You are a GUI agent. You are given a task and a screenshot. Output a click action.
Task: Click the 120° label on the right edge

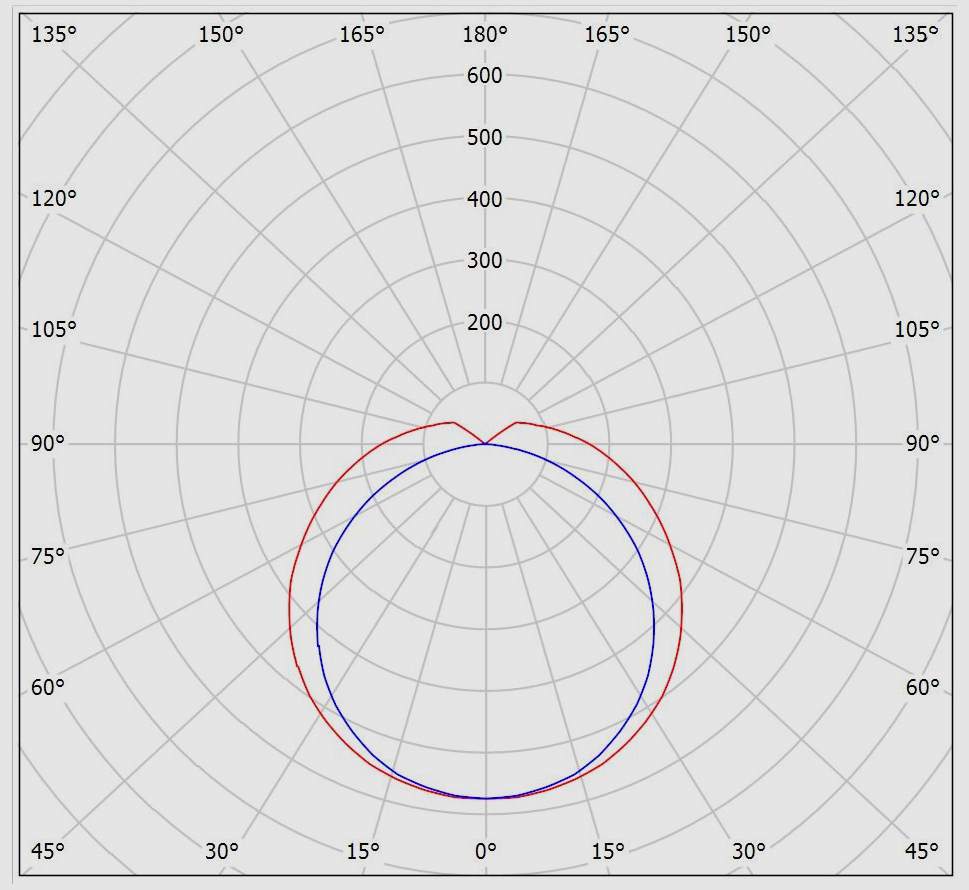[x=917, y=198]
